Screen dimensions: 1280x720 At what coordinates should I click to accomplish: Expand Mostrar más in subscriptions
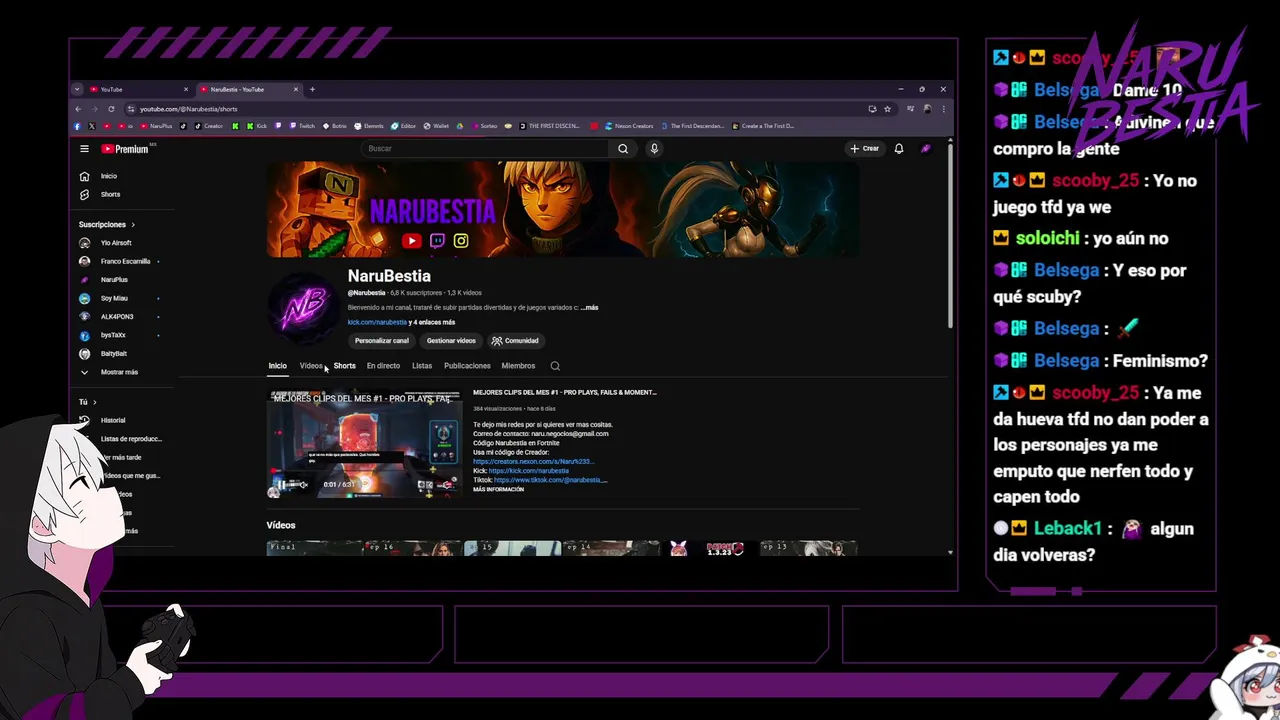coord(110,372)
